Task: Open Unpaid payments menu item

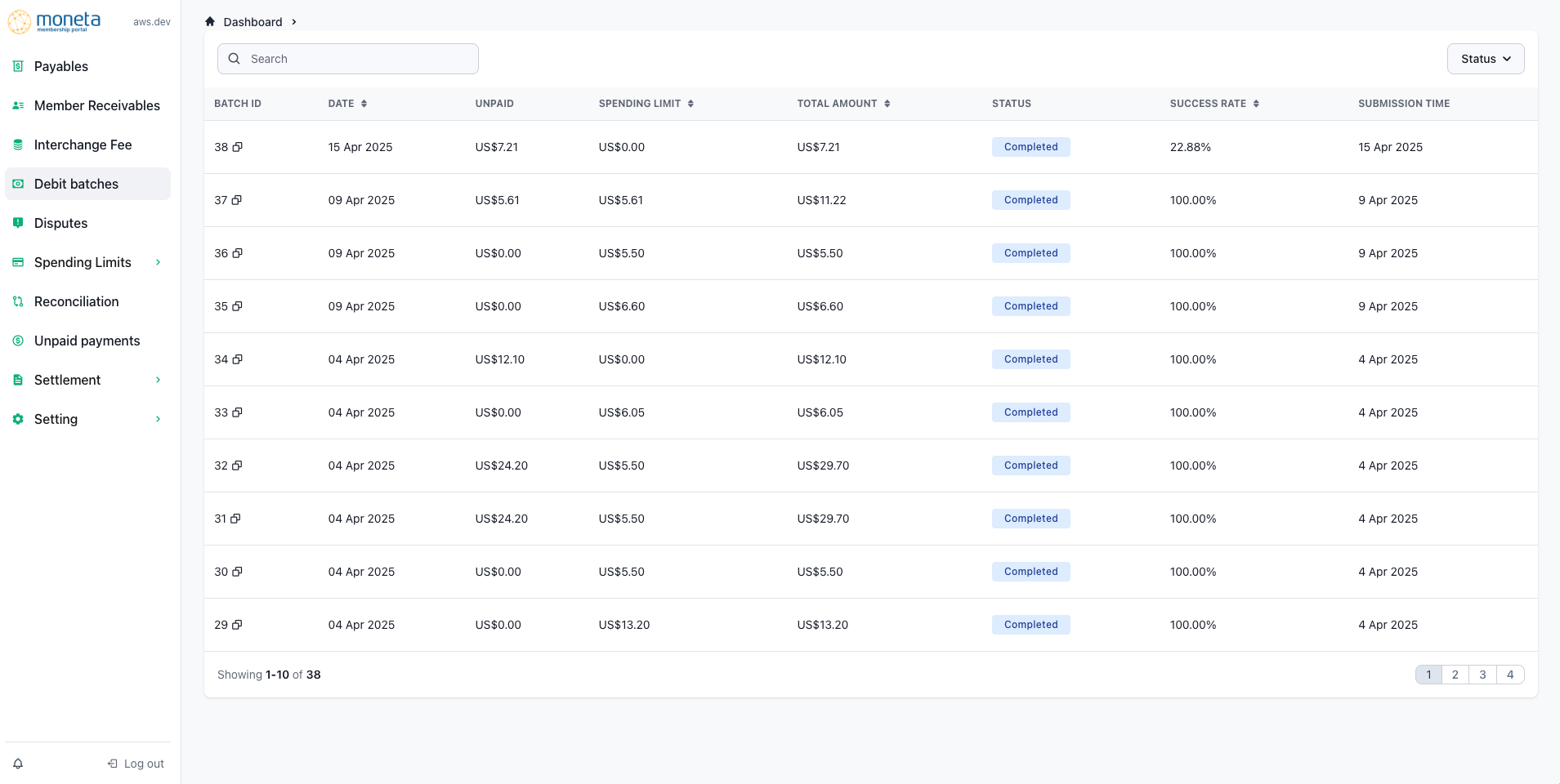Action: [x=87, y=341]
